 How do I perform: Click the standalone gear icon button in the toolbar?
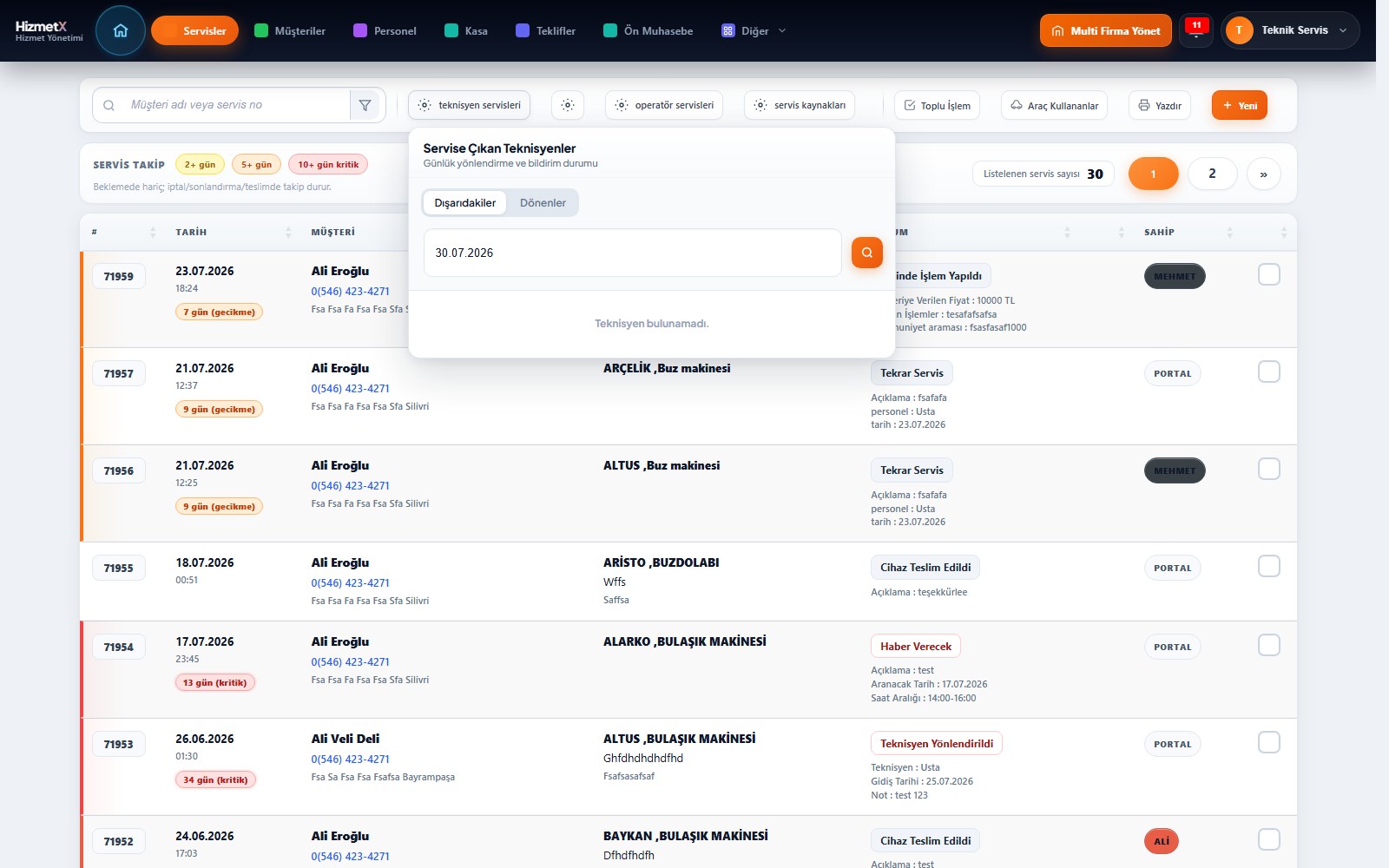pyautogui.click(x=568, y=105)
